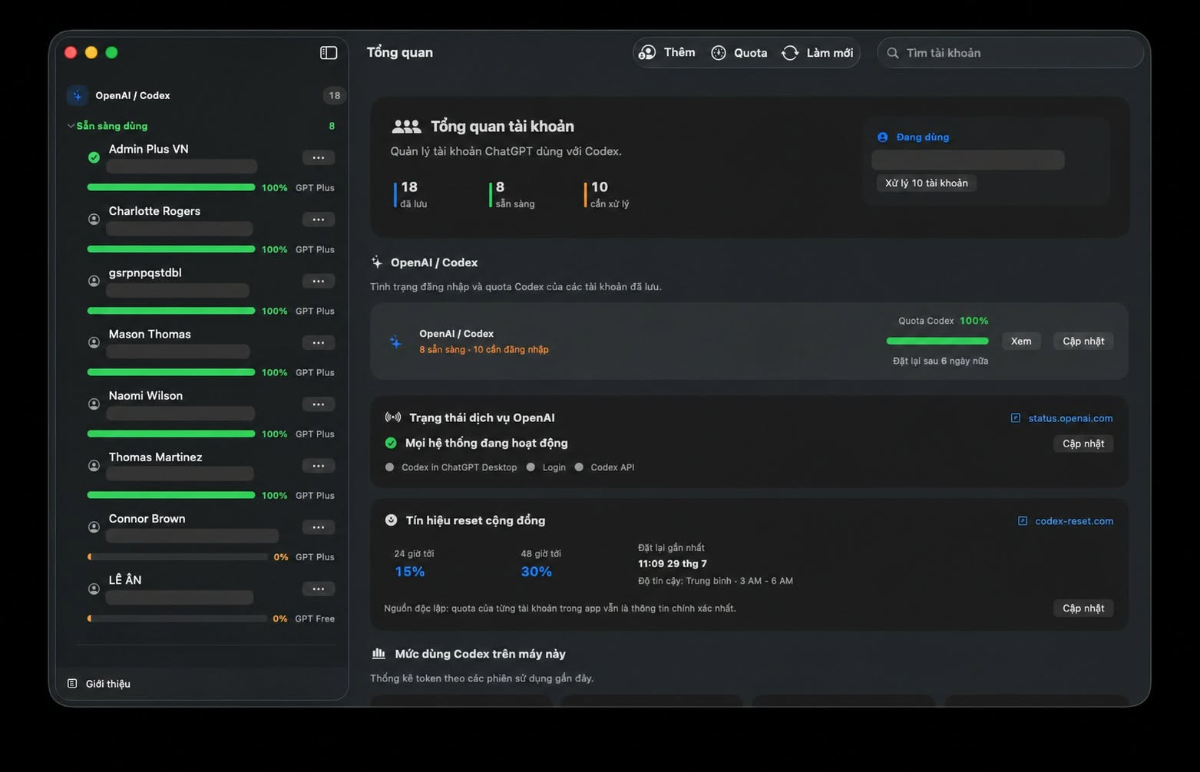The height and width of the screenshot is (772, 1200).
Task: Click the Làm mới toolbar button label
Action: click(x=830, y=53)
